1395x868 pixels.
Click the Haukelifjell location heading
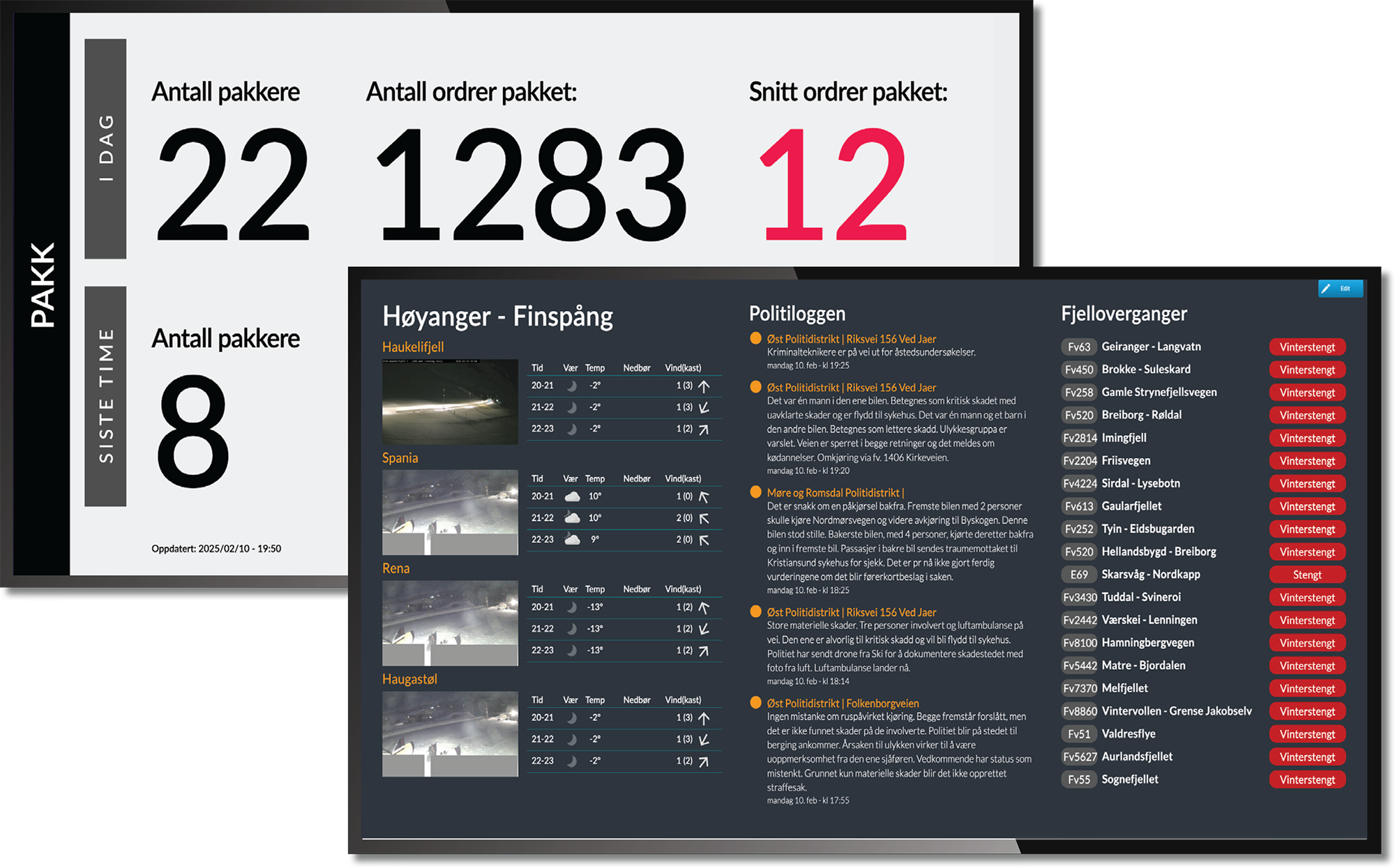(413, 347)
